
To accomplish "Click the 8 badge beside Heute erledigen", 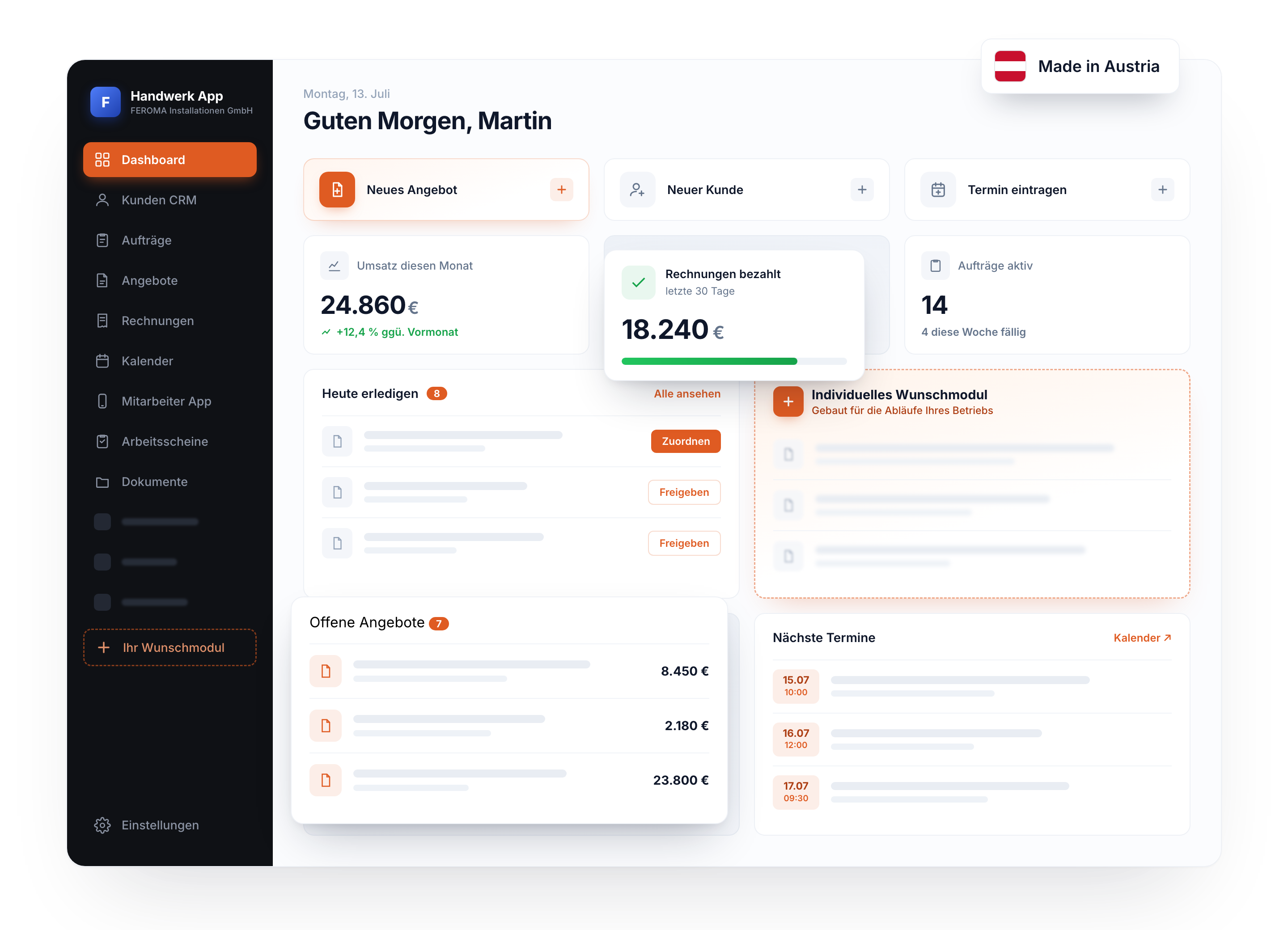I will (x=436, y=393).
